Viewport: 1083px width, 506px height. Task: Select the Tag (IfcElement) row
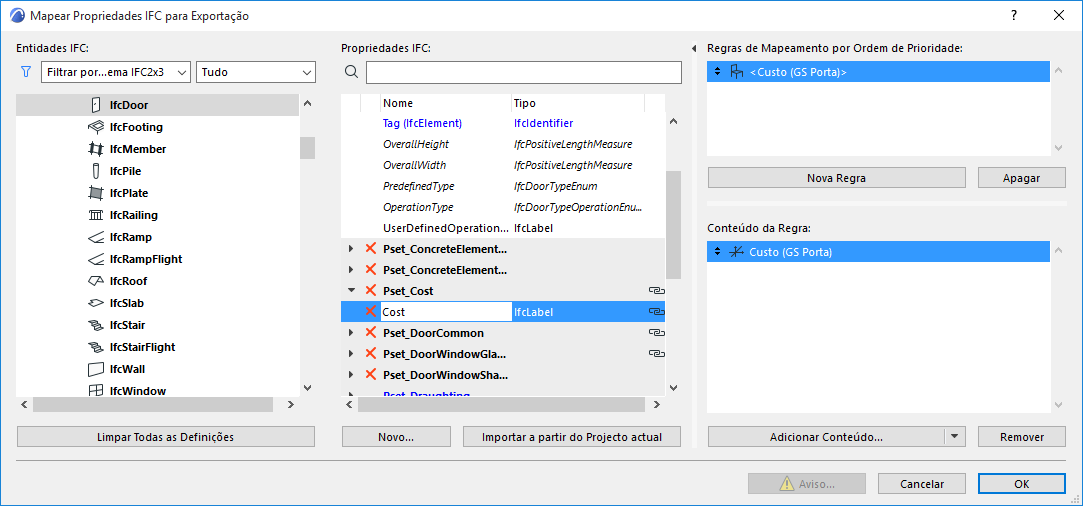tap(503, 123)
